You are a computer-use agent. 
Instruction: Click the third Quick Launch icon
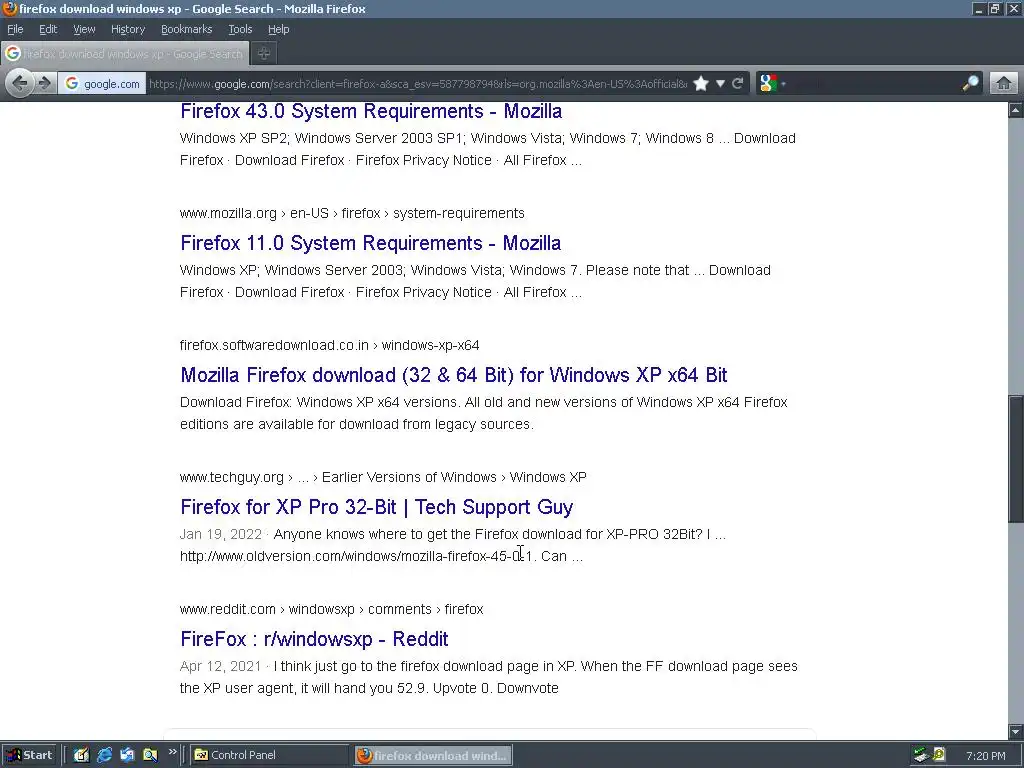(x=127, y=755)
